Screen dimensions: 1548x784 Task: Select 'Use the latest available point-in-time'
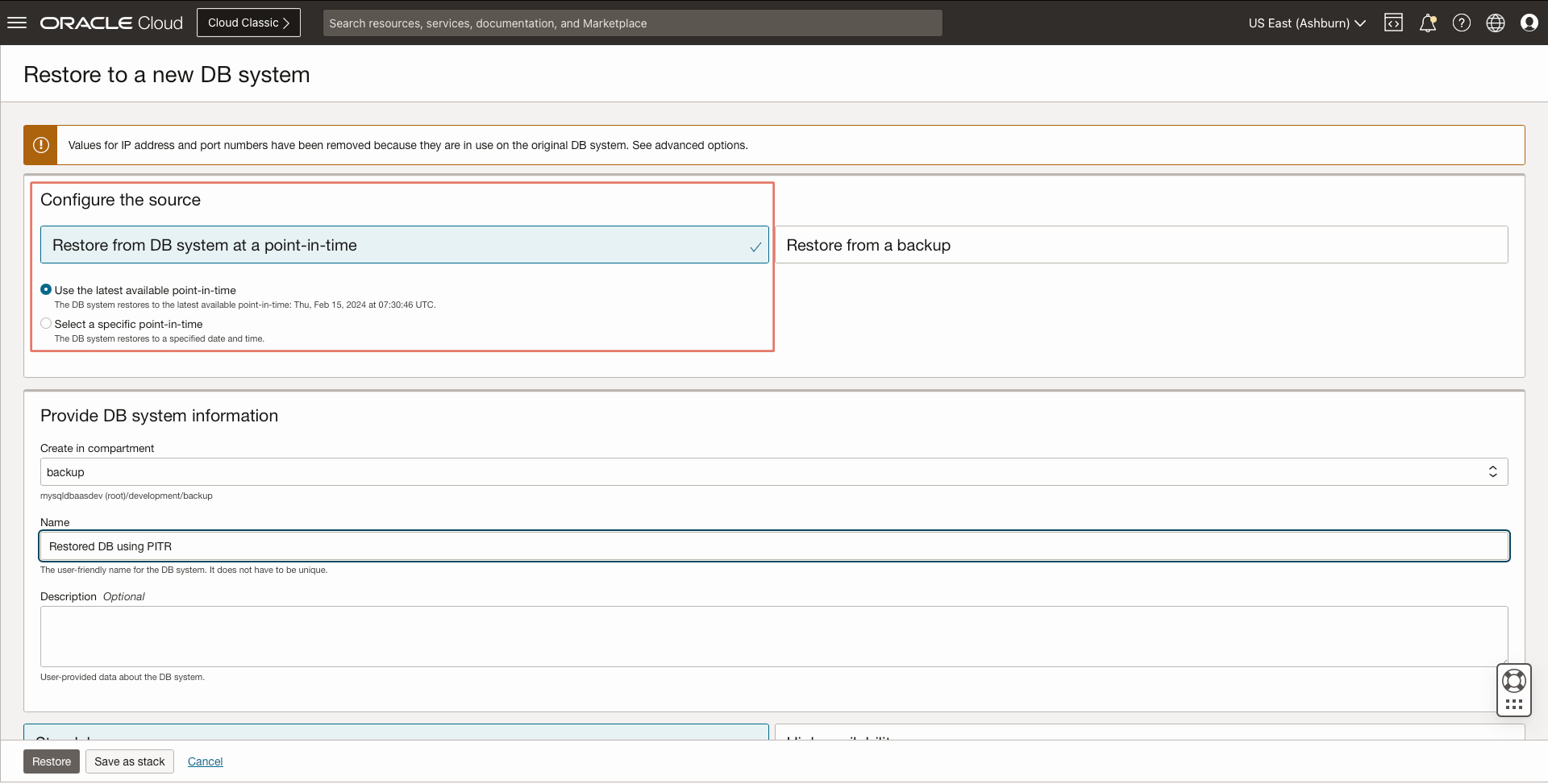(46, 289)
